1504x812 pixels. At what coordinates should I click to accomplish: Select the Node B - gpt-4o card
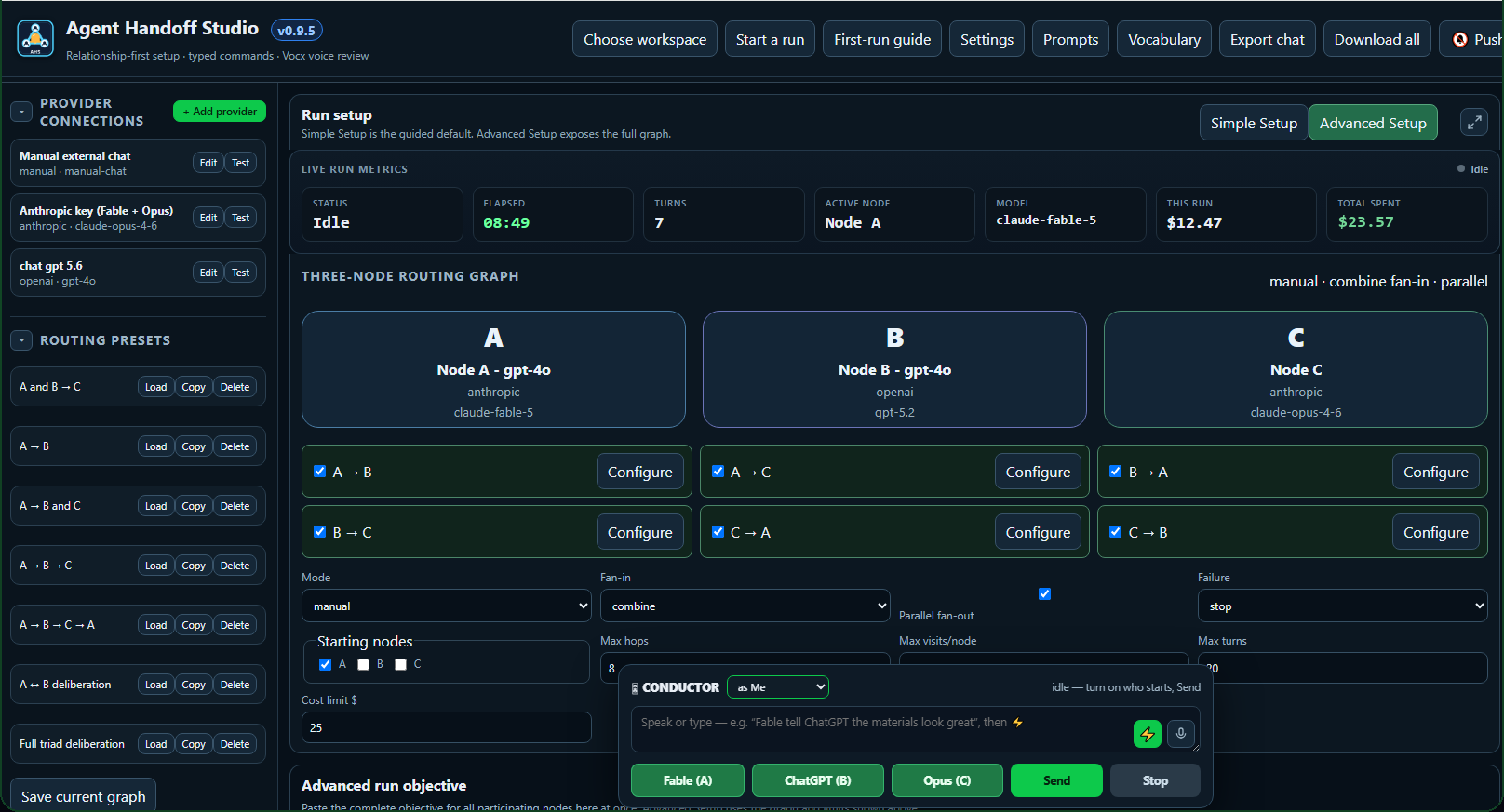point(894,369)
